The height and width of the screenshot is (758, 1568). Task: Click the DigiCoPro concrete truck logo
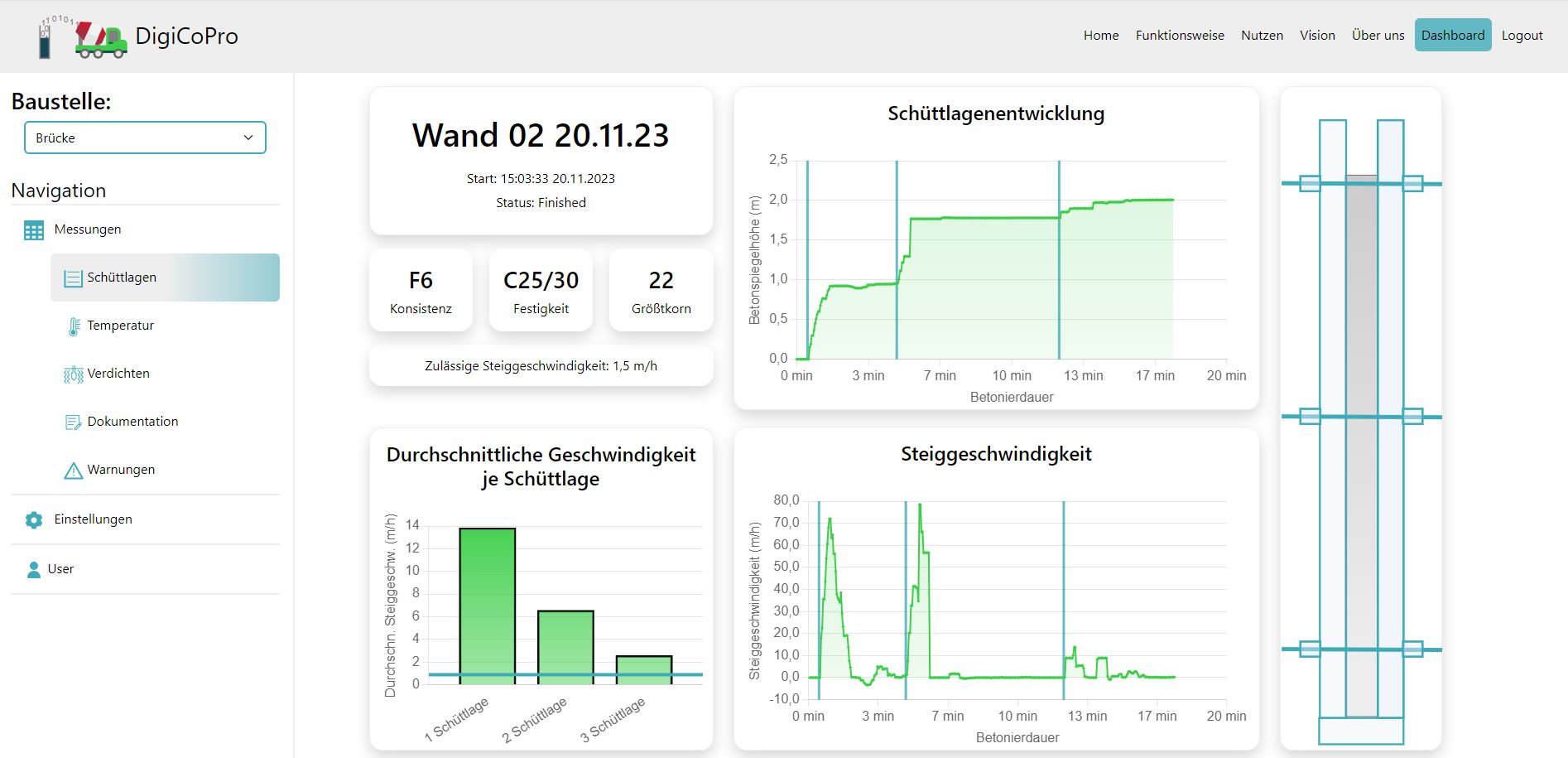100,39
